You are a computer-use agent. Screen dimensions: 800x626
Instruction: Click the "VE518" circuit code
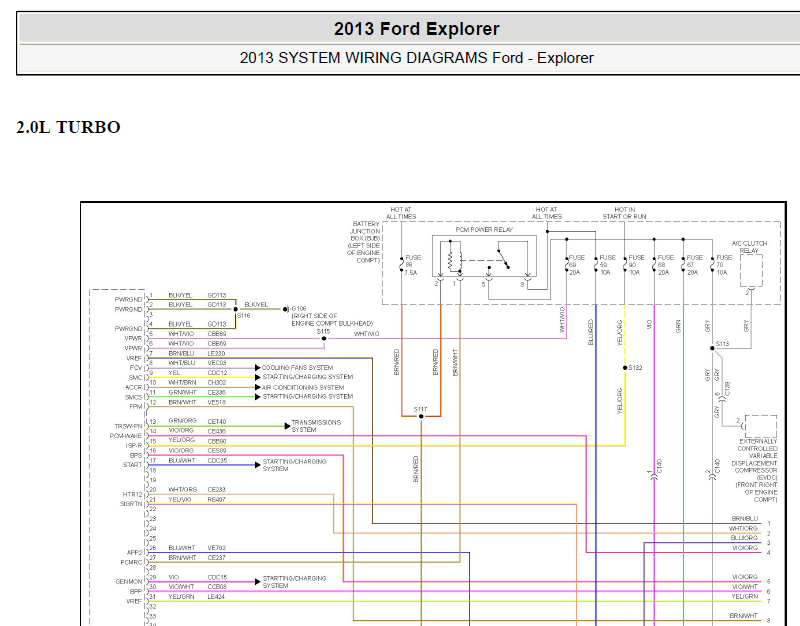[x=216, y=402]
